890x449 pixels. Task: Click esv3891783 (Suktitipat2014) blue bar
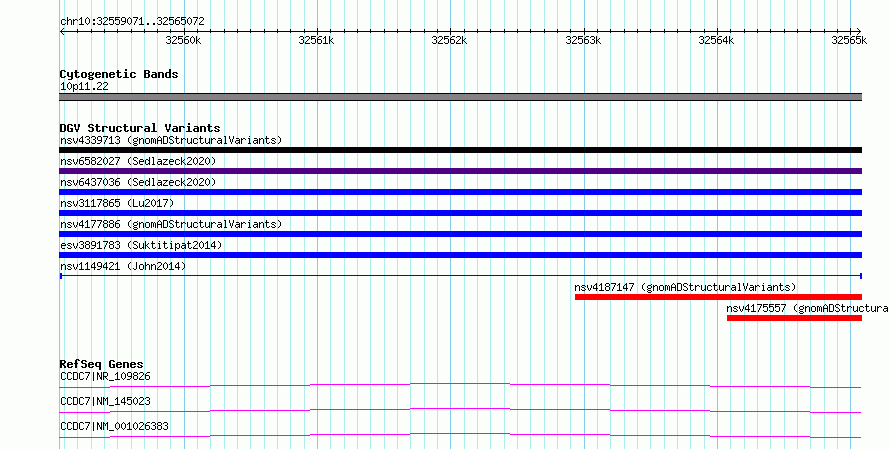(x=460, y=255)
